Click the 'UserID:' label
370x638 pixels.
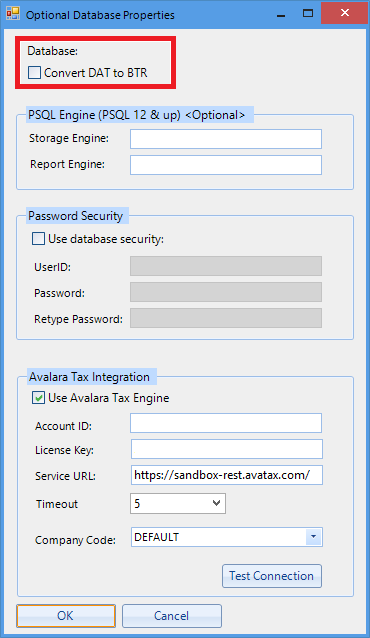tap(53, 267)
